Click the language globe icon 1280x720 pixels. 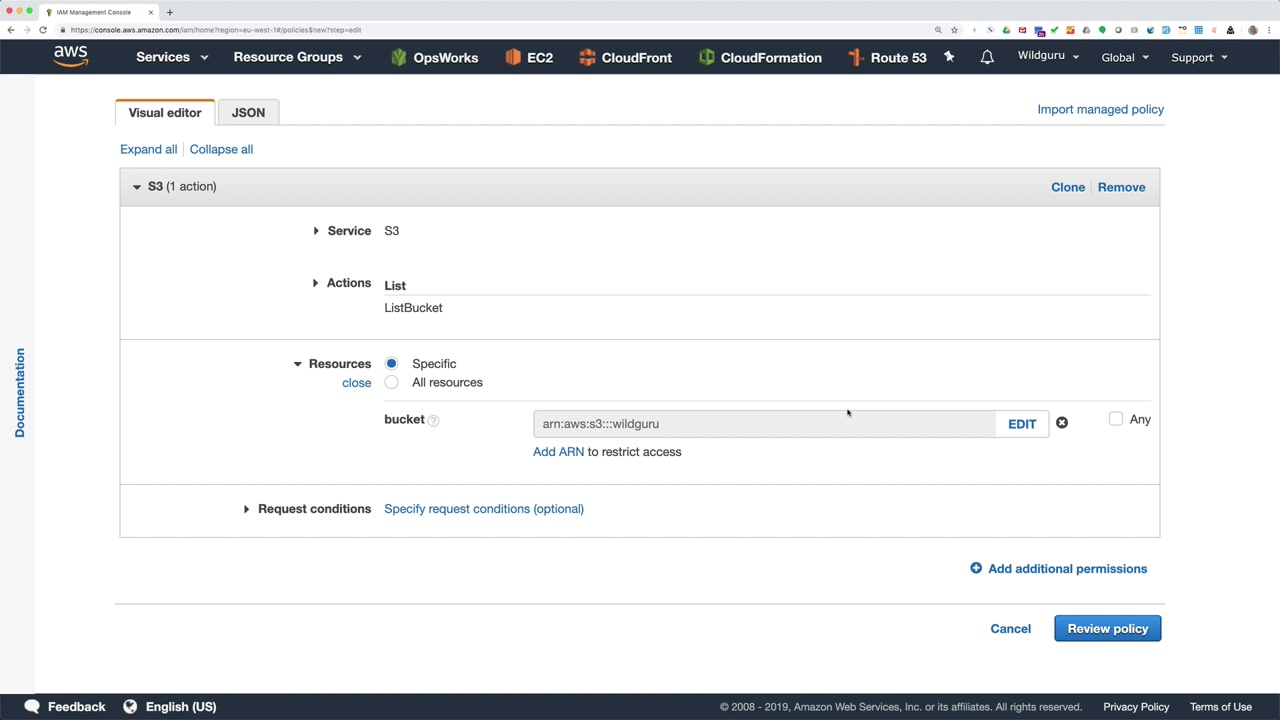coord(130,706)
